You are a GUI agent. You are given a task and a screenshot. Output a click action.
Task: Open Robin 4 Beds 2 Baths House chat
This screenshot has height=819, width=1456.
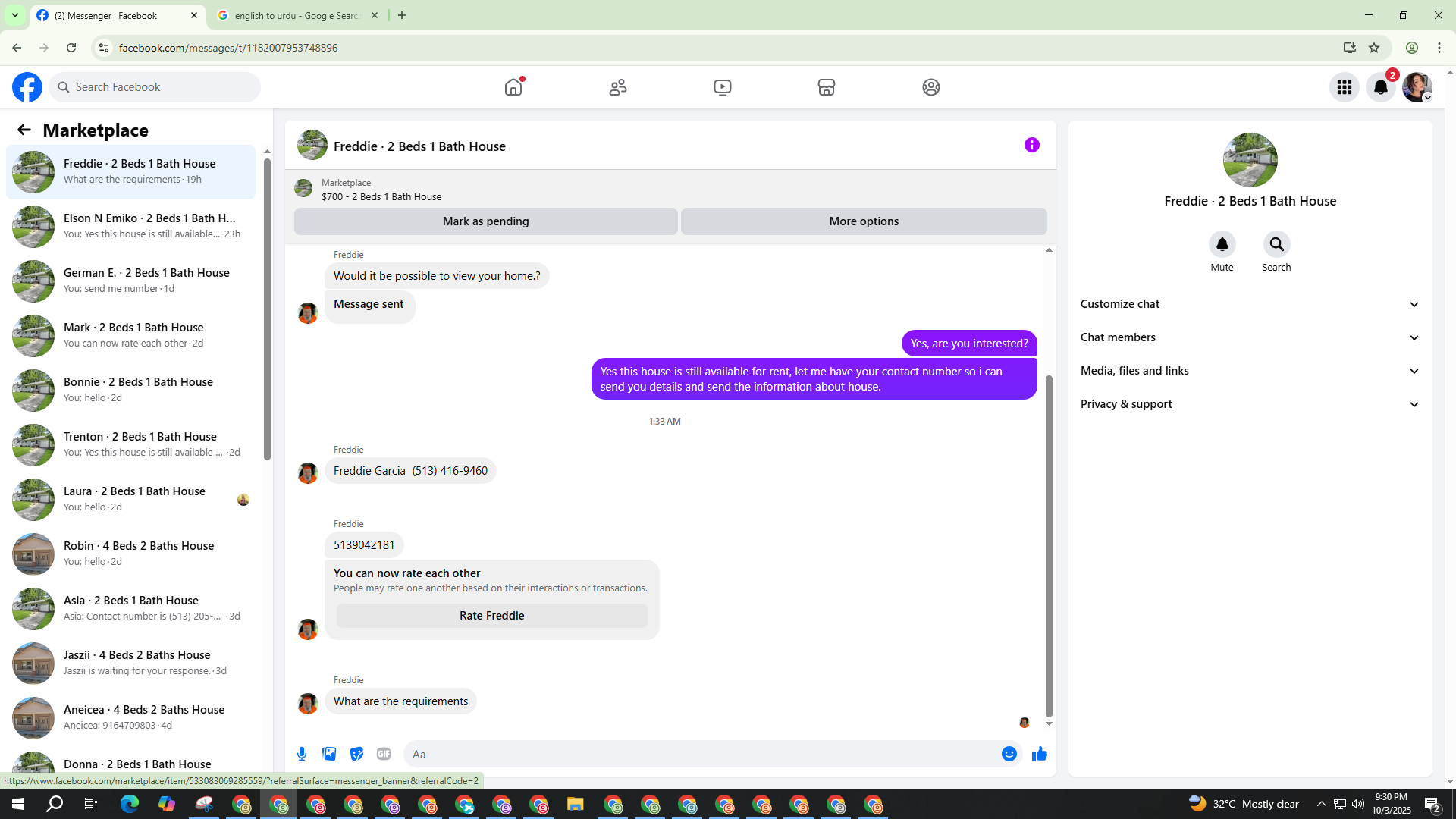point(131,554)
